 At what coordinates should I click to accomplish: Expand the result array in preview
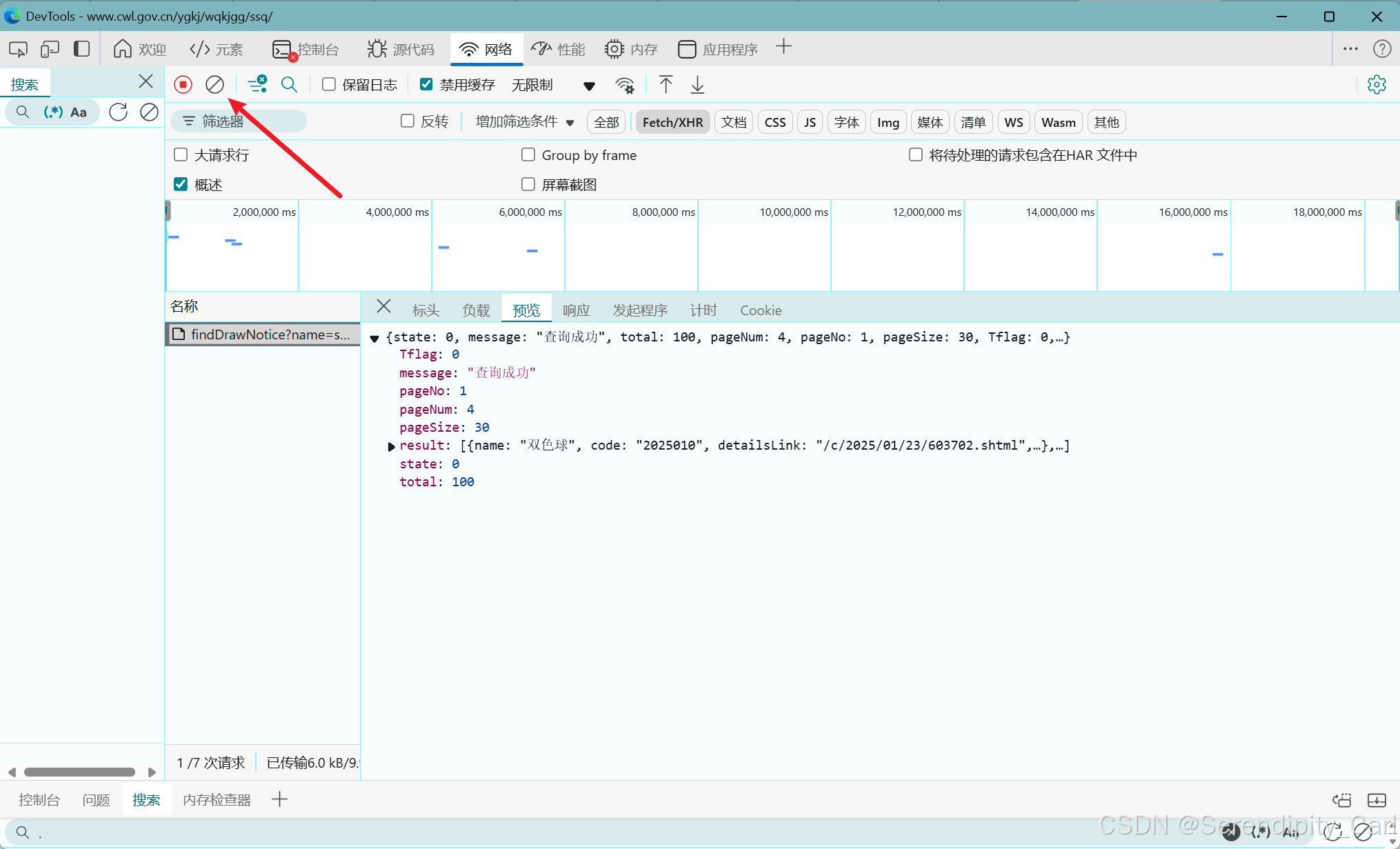point(391,446)
